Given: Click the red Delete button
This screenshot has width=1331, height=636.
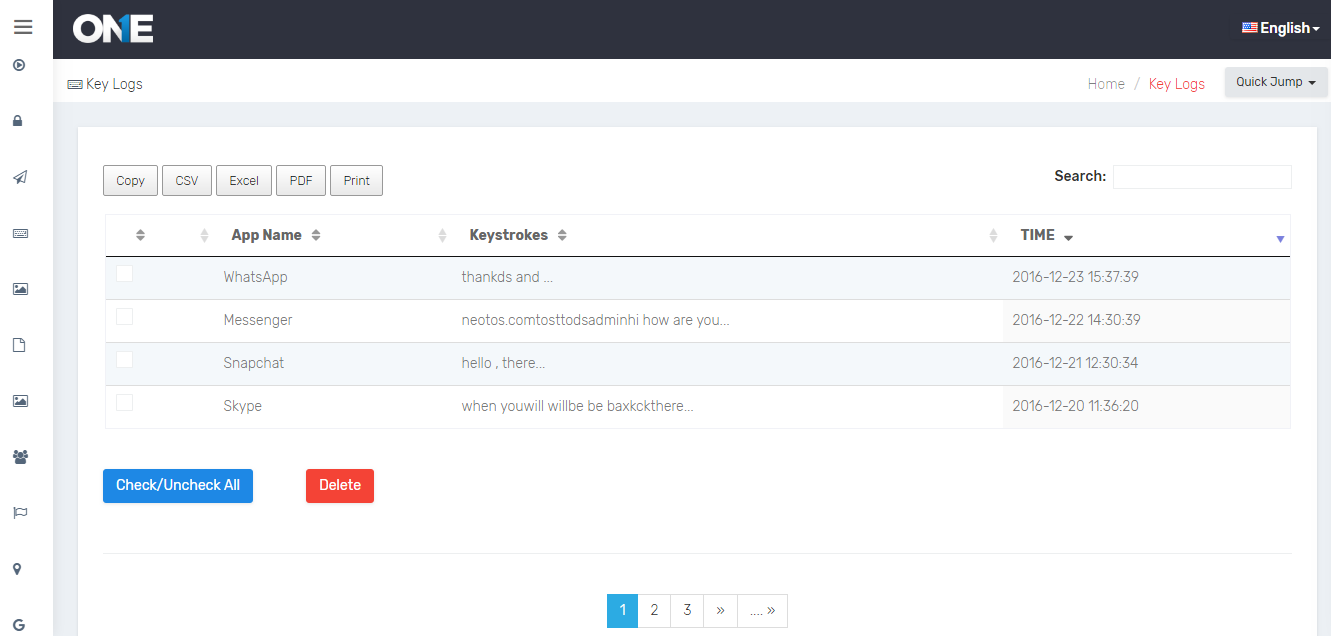Looking at the screenshot, I should pyautogui.click(x=339, y=485).
